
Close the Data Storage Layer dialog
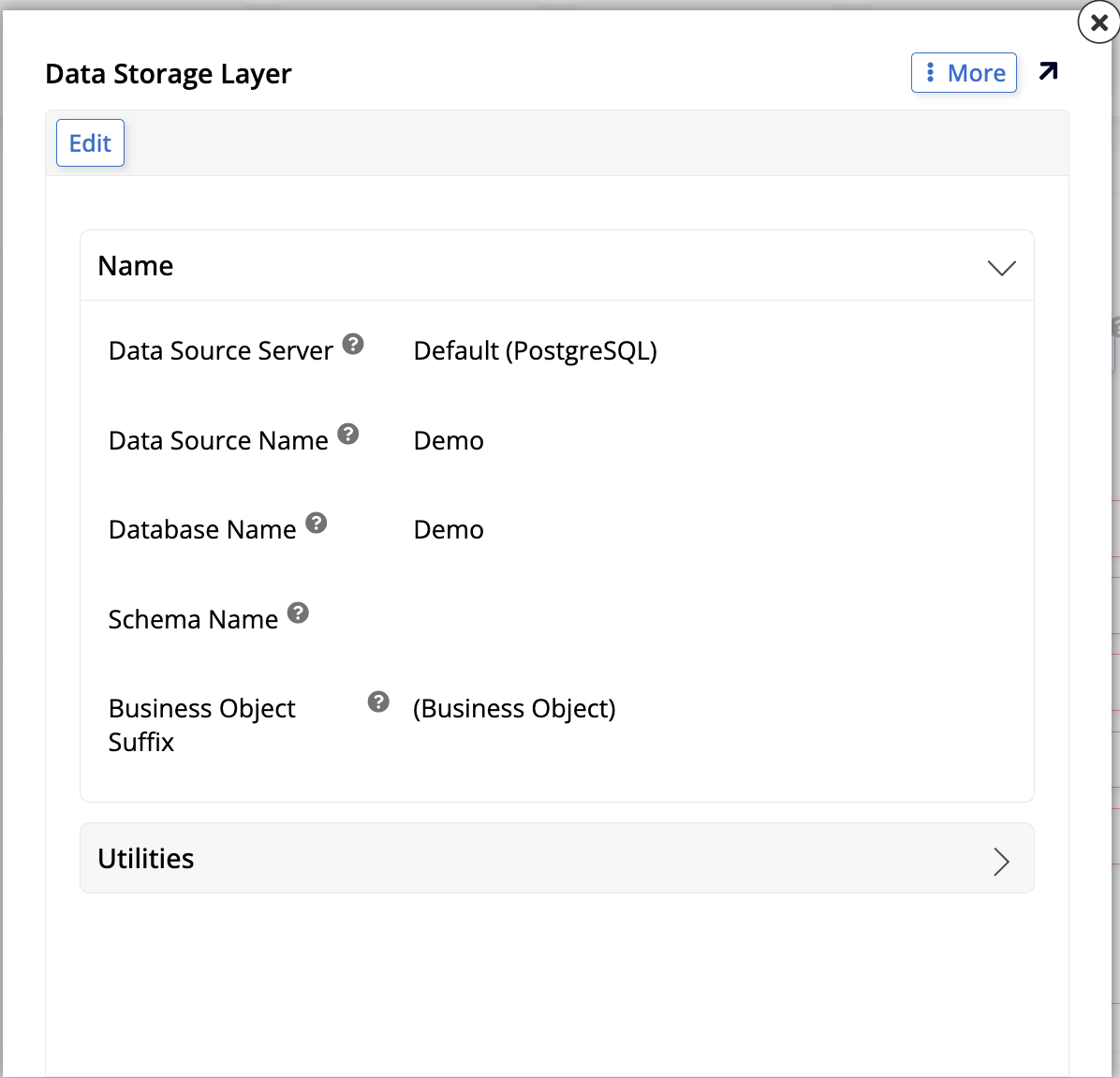pyautogui.click(x=1098, y=23)
